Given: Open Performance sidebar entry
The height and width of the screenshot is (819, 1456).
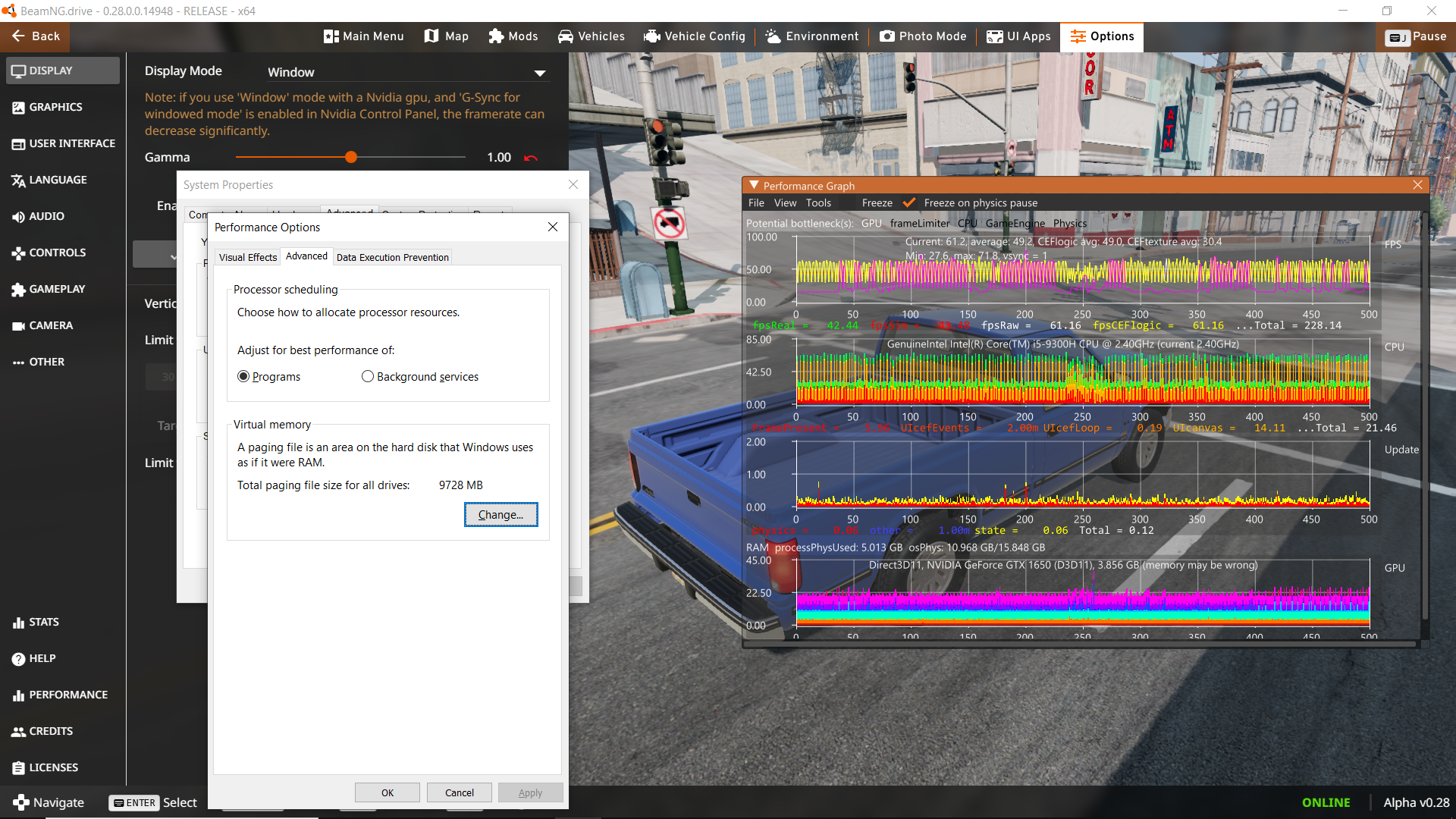Looking at the screenshot, I should coord(62,695).
